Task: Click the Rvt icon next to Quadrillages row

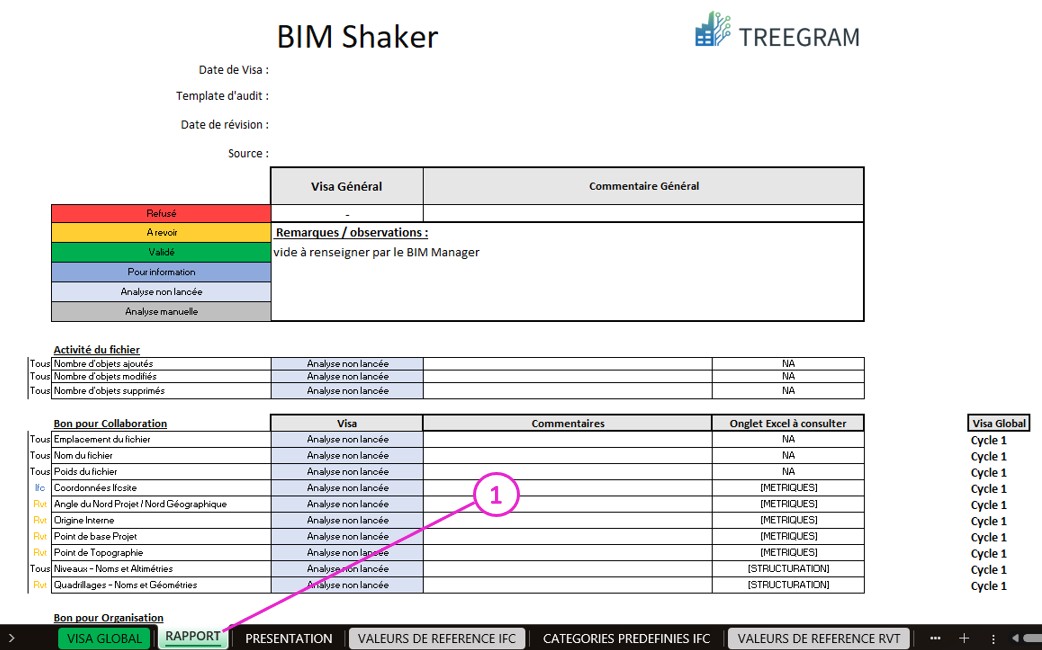Action: pyautogui.click(x=38, y=585)
